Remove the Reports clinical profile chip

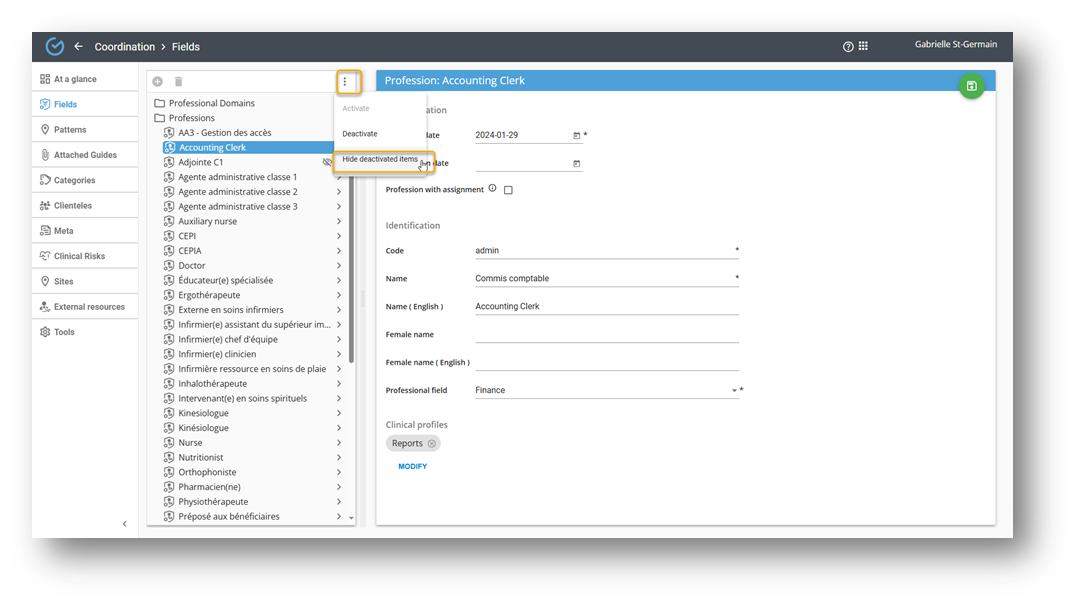432,443
